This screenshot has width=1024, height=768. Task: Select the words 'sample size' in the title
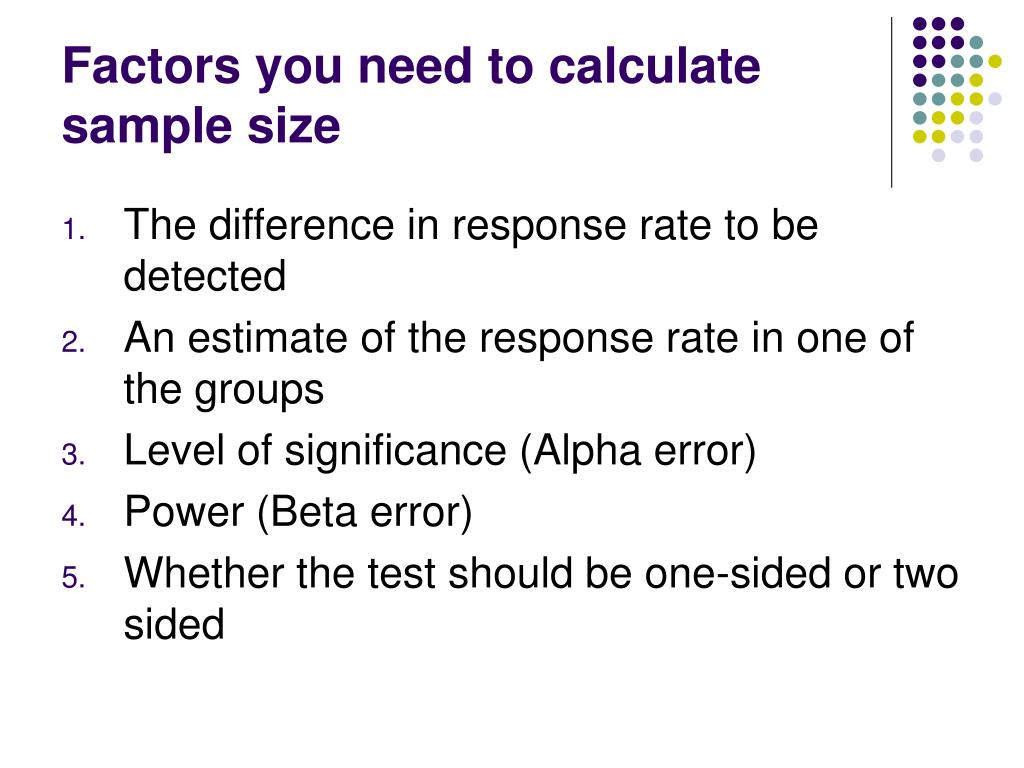[x=201, y=125]
